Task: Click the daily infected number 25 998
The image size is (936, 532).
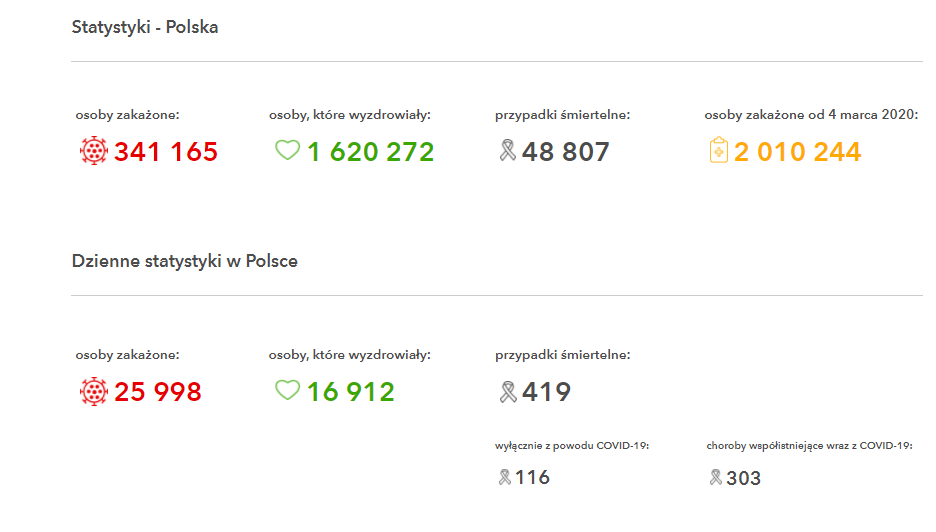Action: pos(158,392)
